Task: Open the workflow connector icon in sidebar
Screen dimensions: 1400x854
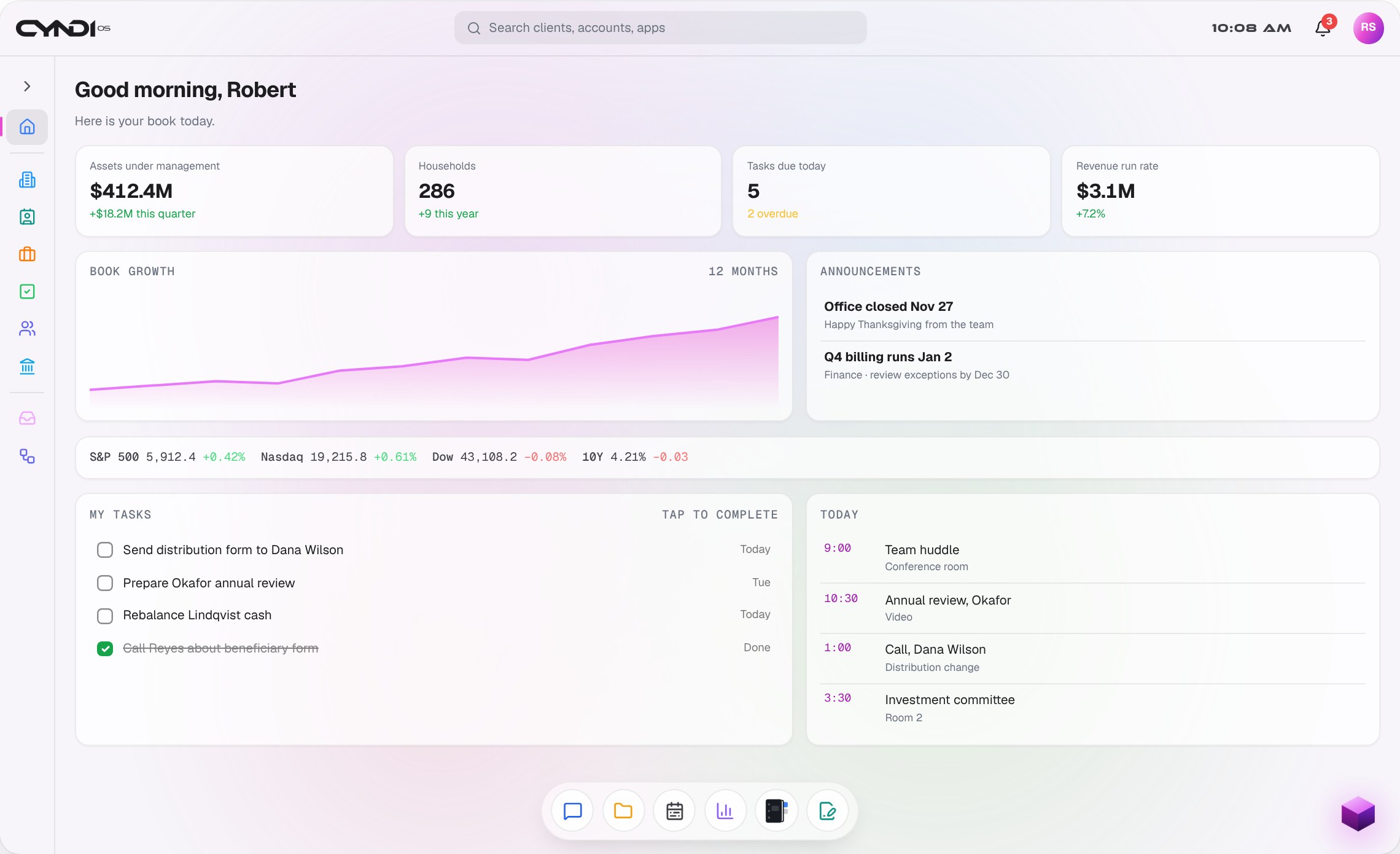Action: click(27, 456)
